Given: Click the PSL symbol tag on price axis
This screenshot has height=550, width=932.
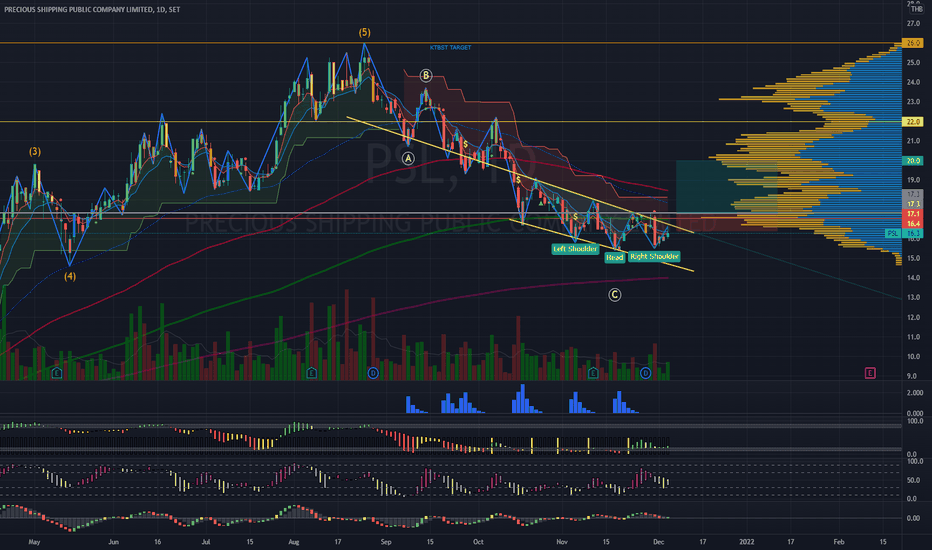Looking at the screenshot, I should 893,234.
